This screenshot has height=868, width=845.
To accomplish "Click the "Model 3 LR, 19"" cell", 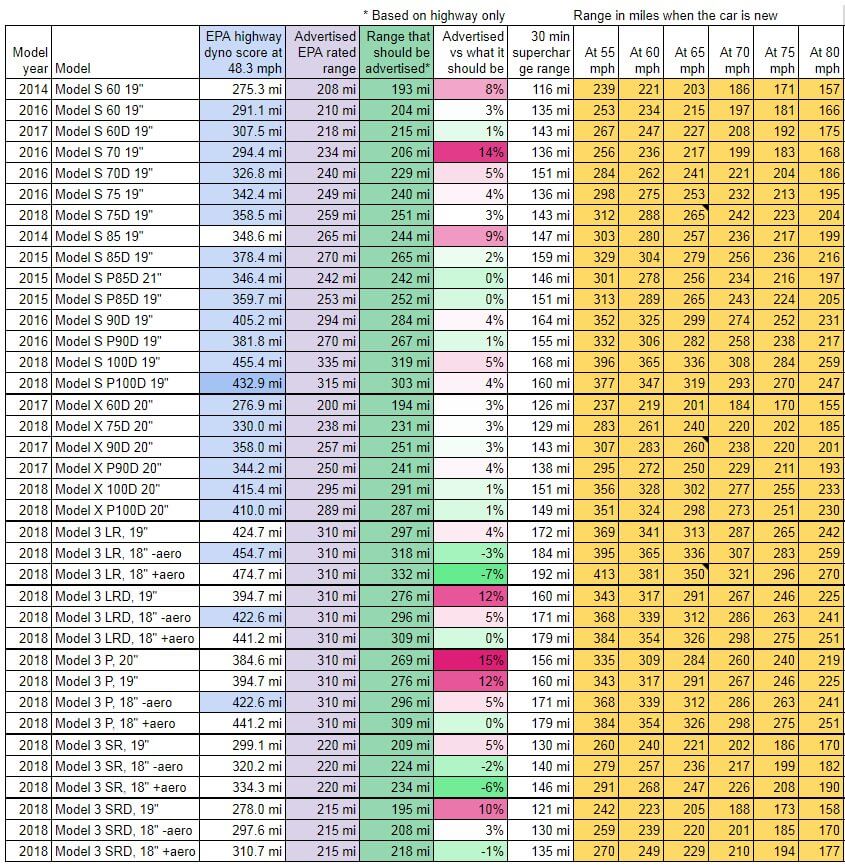I will 126,532.
